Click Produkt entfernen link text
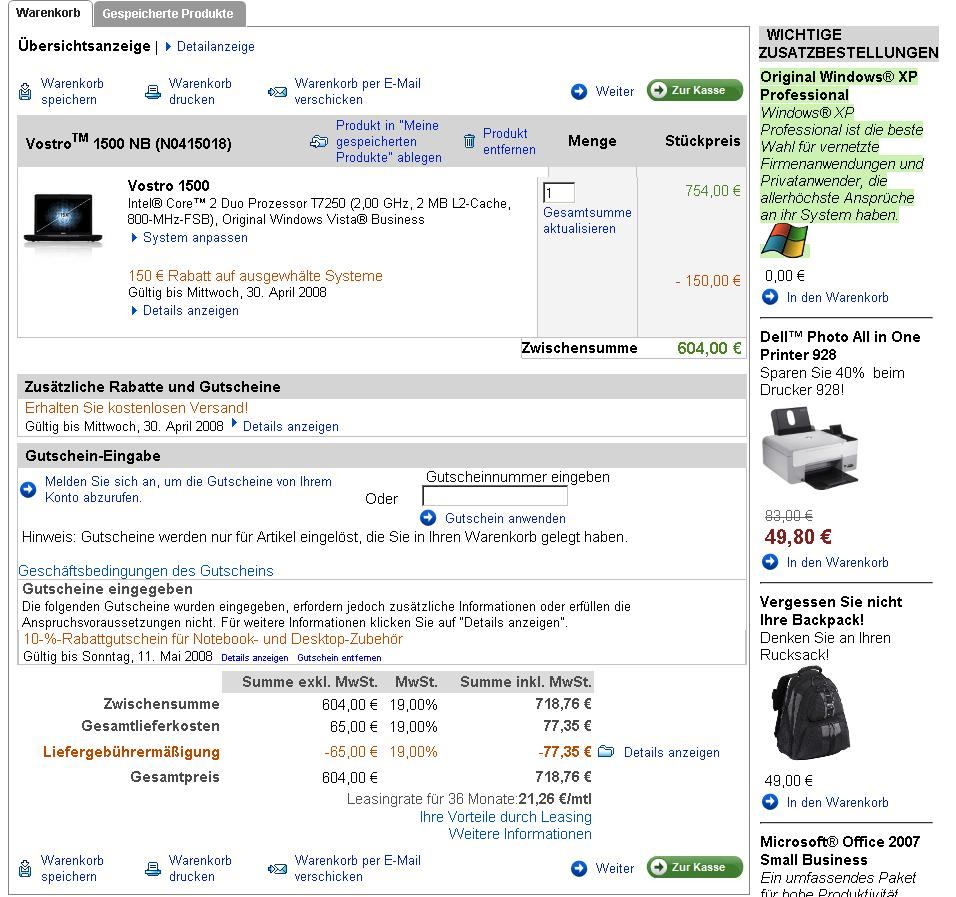This screenshot has height=897, width=956. 509,141
